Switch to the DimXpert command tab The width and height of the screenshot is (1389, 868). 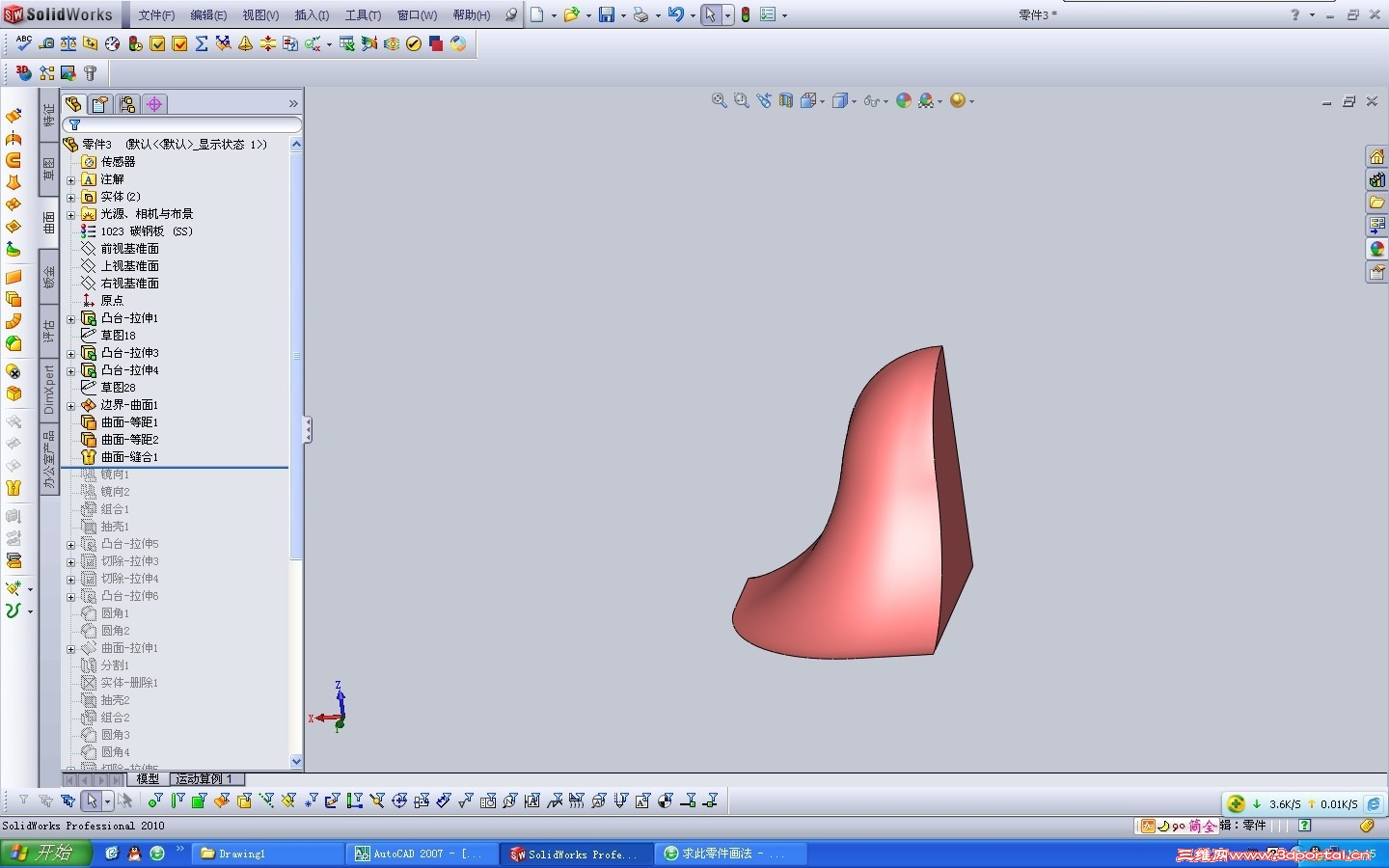point(49,390)
